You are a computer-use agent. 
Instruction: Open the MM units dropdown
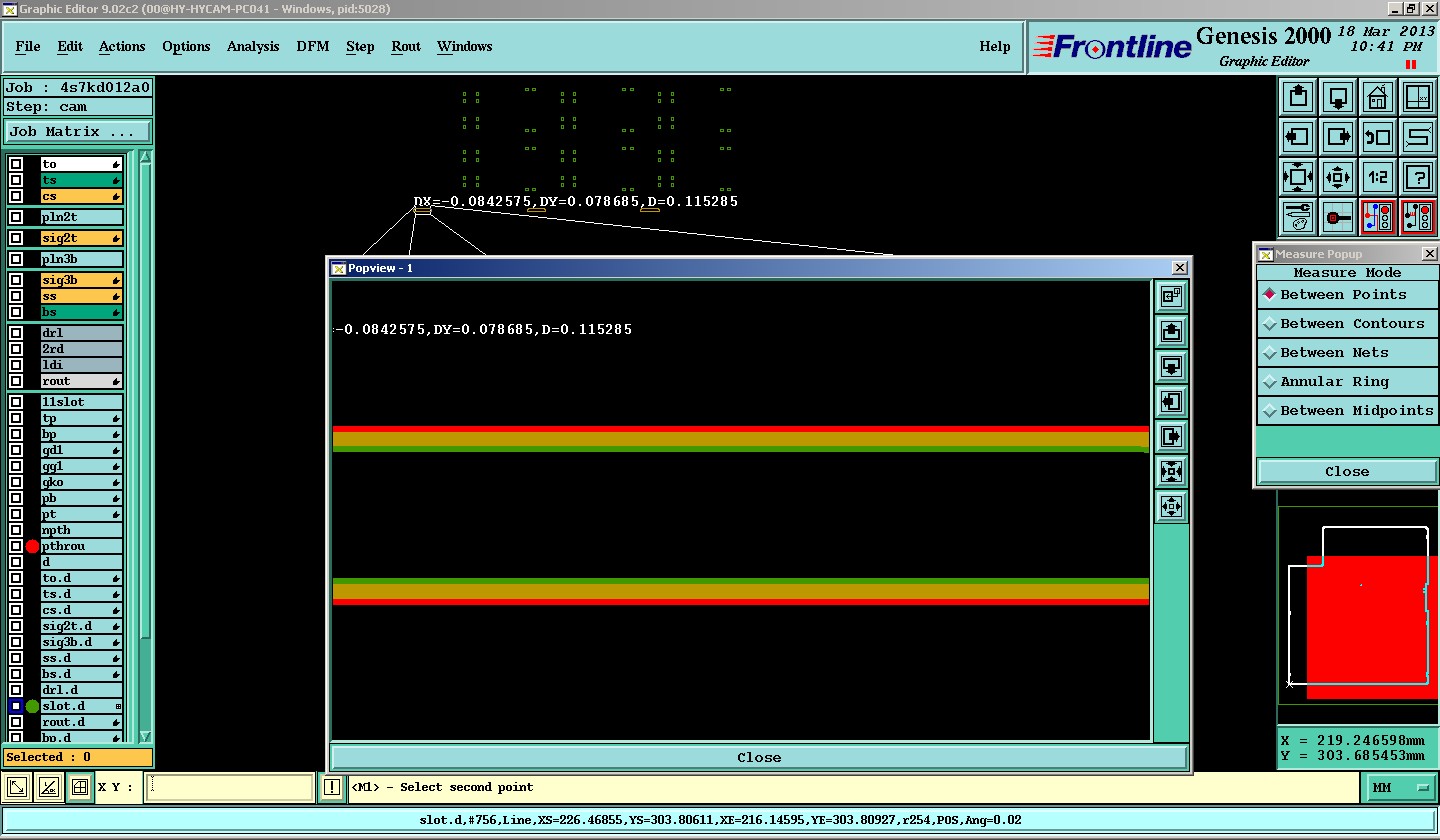pyautogui.click(x=1401, y=788)
